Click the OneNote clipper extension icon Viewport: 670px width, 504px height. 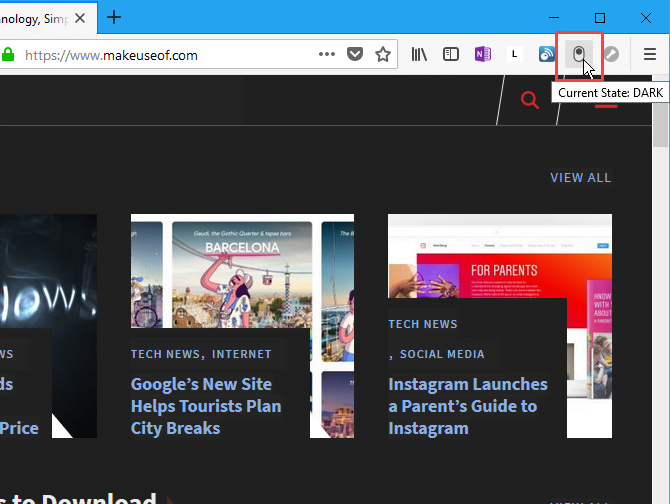pos(483,54)
